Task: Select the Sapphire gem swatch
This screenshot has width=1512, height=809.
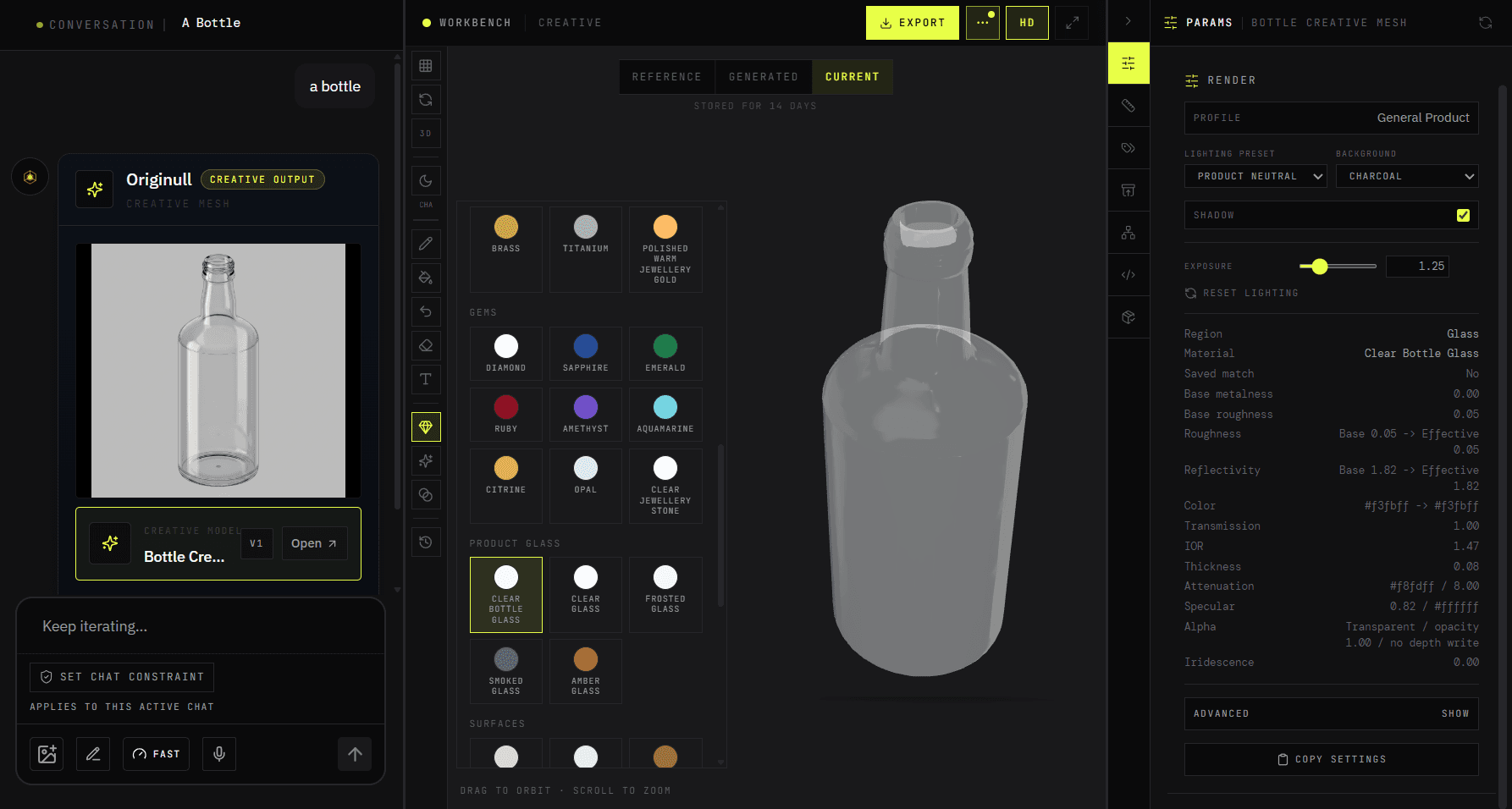Action: tap(586, 354)
